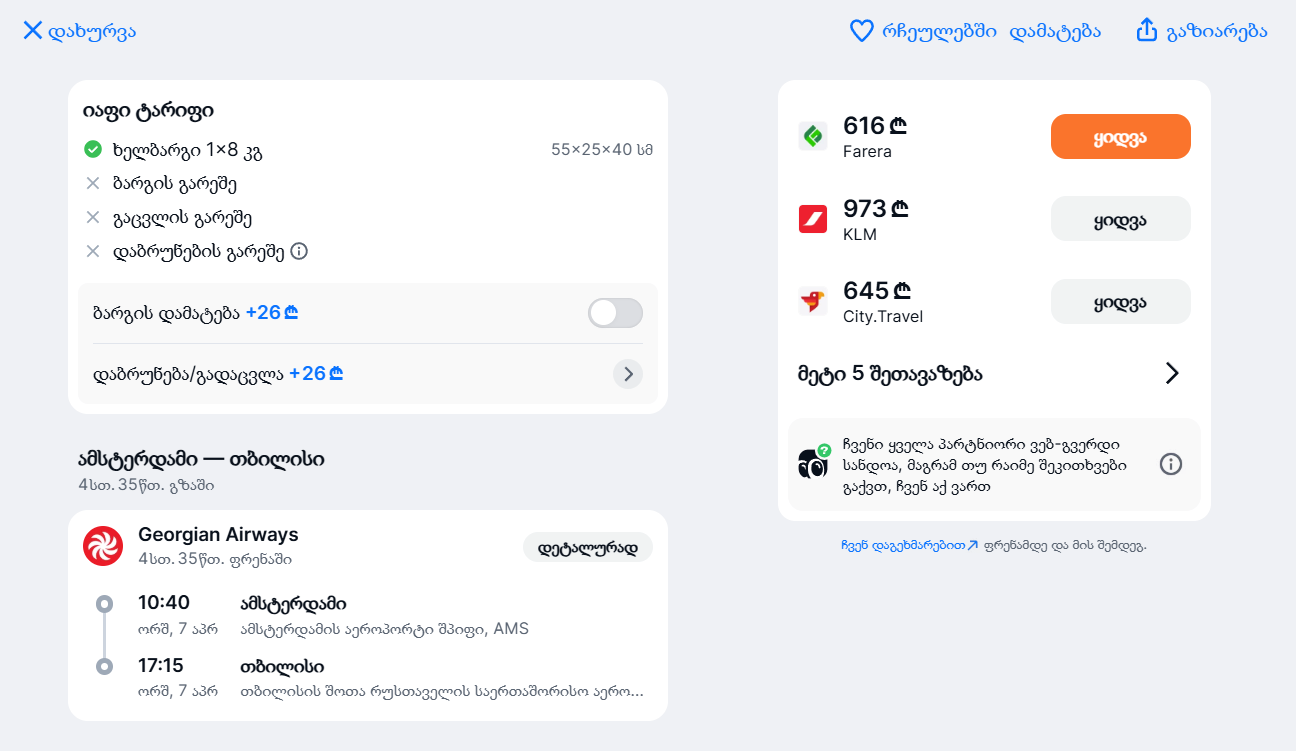Click the share icon at top right
The image size is (1296, 751).
click(1146, 31)
